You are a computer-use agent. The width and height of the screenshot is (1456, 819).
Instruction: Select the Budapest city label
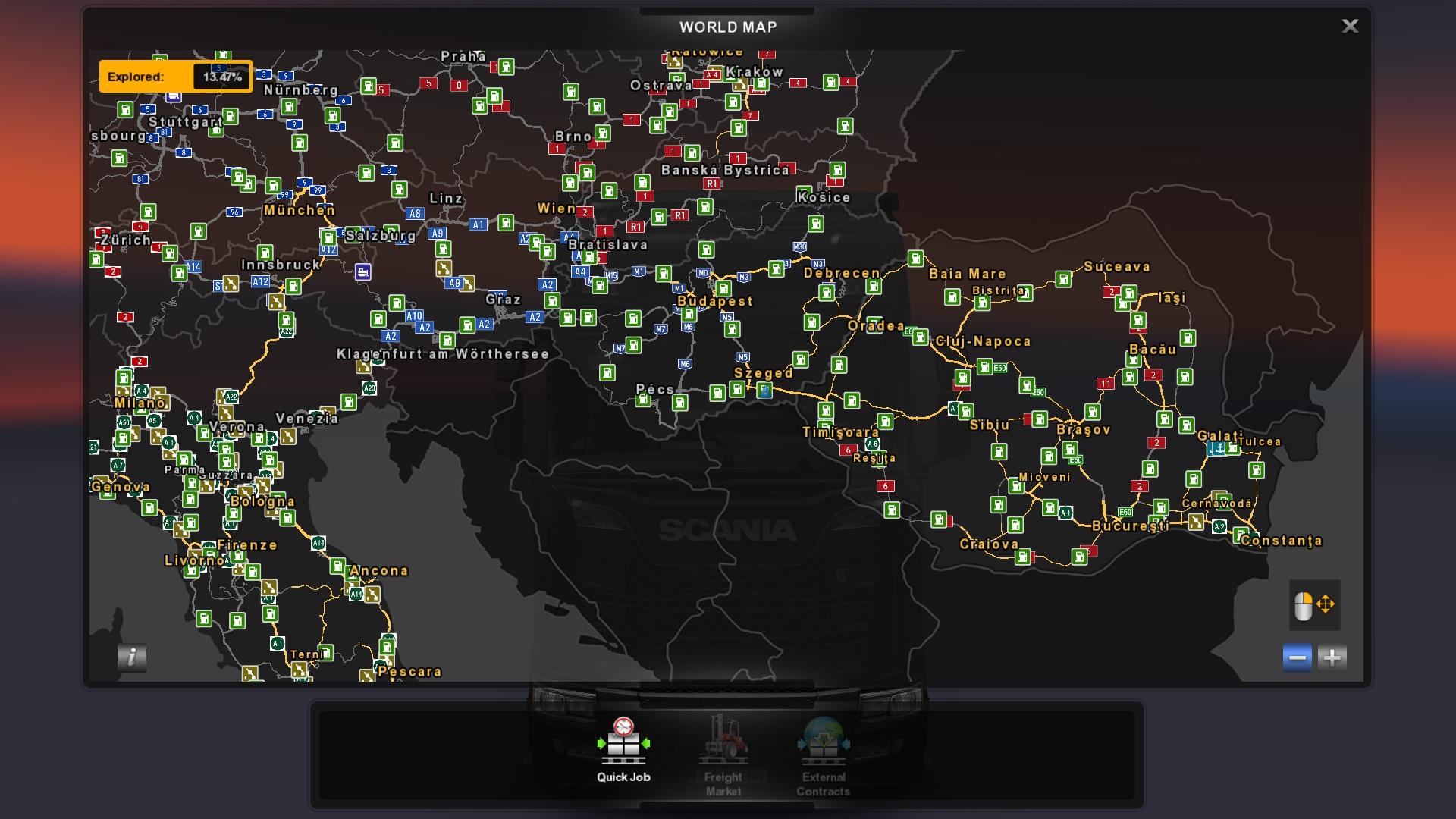pos(714,301)
